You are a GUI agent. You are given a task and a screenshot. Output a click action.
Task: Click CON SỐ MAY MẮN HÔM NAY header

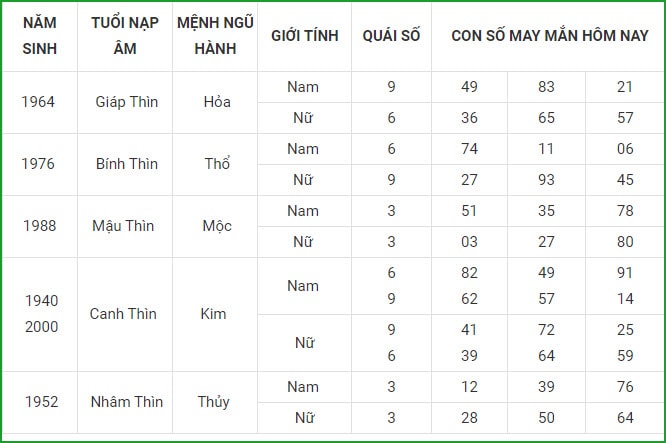pyautogui.click(x=550, y=36)
